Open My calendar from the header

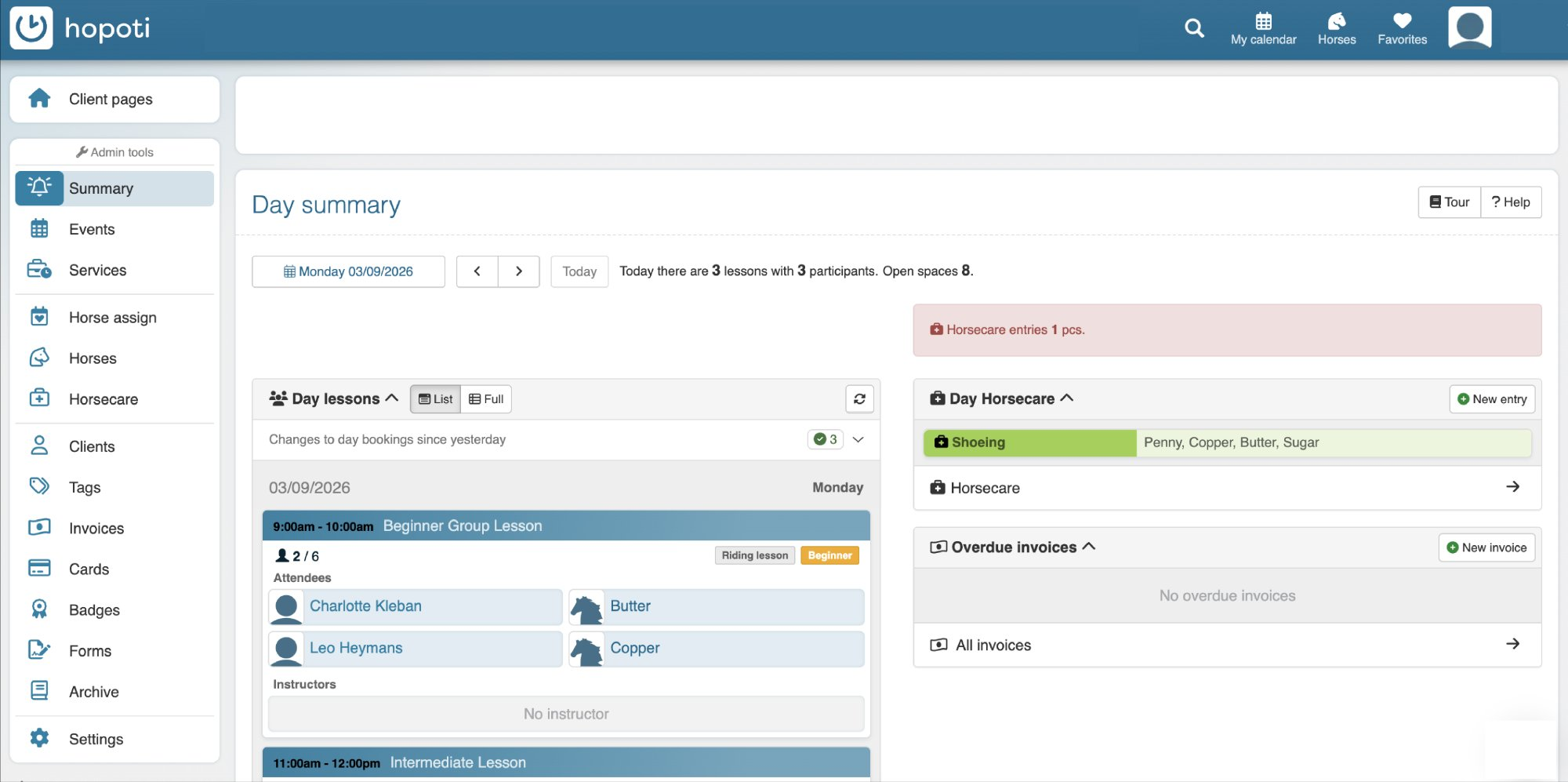1263,28
